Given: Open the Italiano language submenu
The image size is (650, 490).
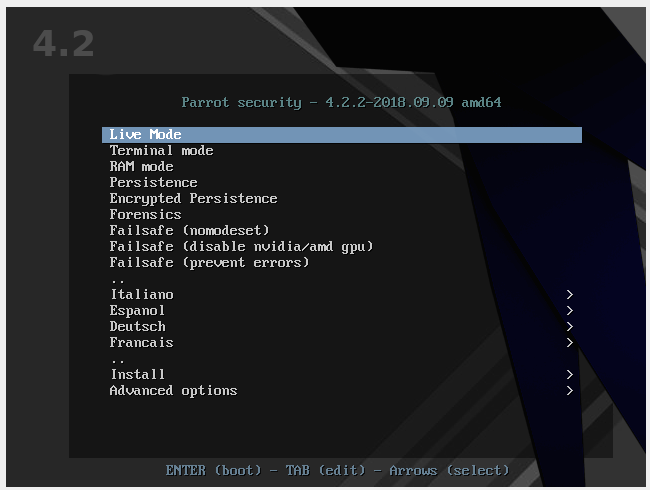Looking at the screenshot, I should 141,295.
